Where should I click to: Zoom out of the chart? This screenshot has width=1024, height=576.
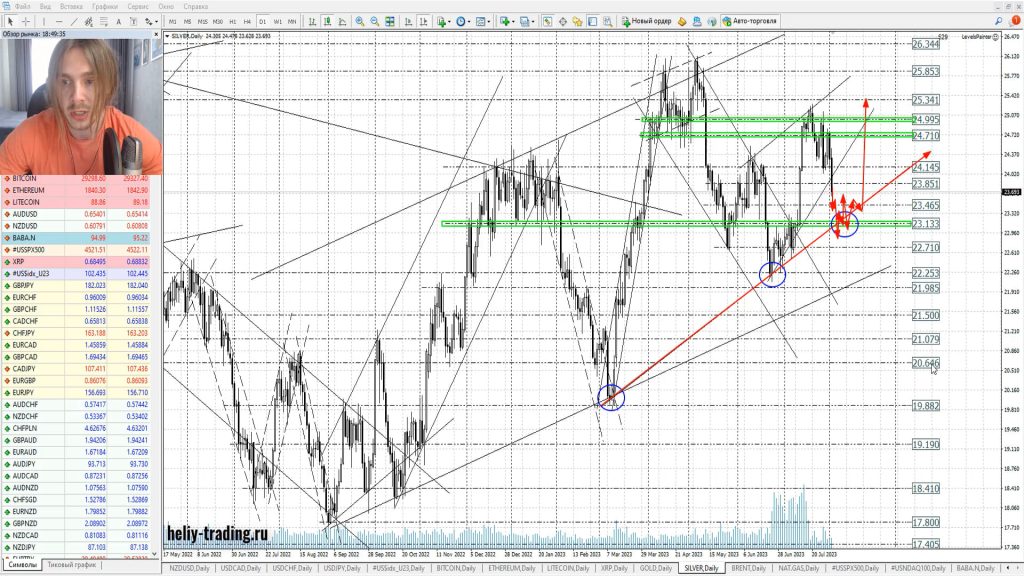(374, 20)
